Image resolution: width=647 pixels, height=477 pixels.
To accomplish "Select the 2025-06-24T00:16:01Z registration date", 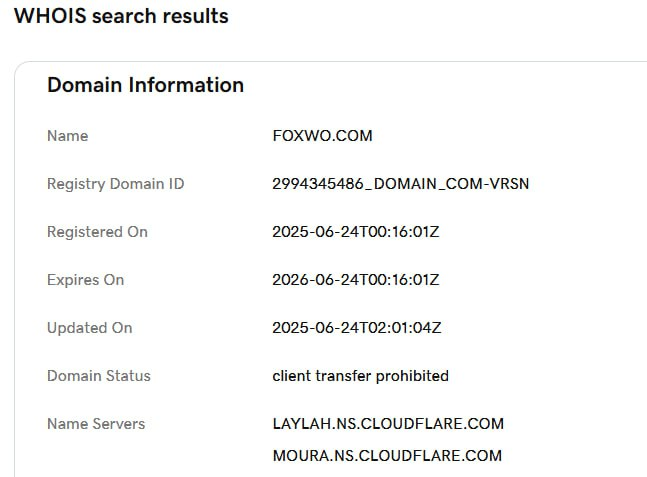I will (x=356, y=232).
